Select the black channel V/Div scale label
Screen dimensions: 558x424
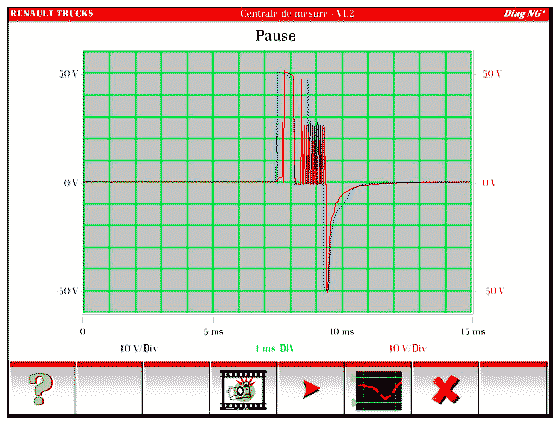pyautogui.click(x=139, y=348)
